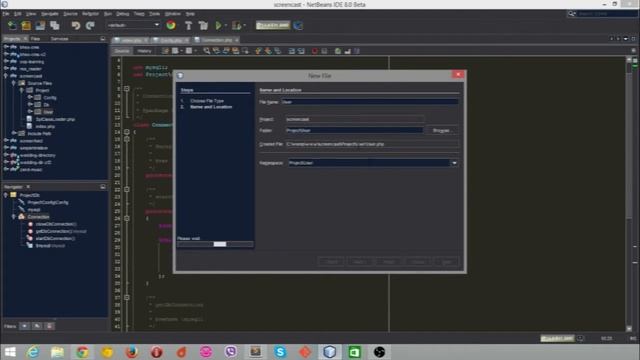Close the New File dialog
640x360 pixels.
coord(458,75)
